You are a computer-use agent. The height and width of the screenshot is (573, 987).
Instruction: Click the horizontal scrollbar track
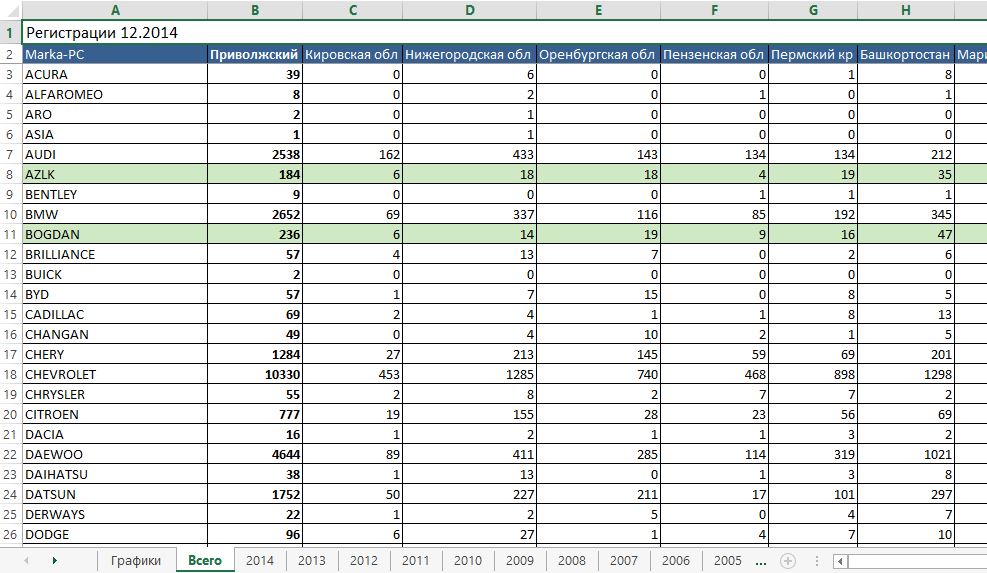(x=915, y=561)
